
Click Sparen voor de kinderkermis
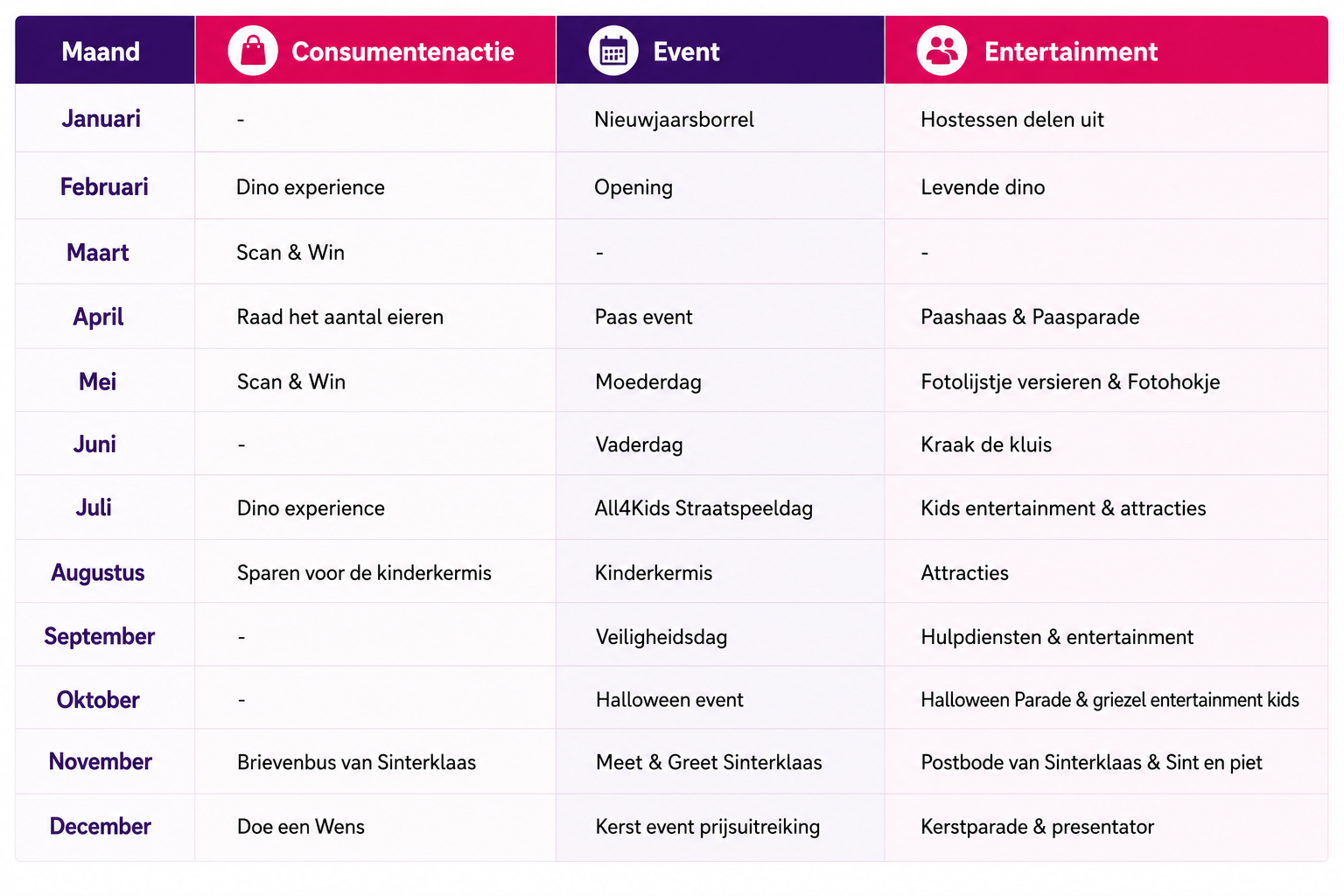[x=364, y=573]
